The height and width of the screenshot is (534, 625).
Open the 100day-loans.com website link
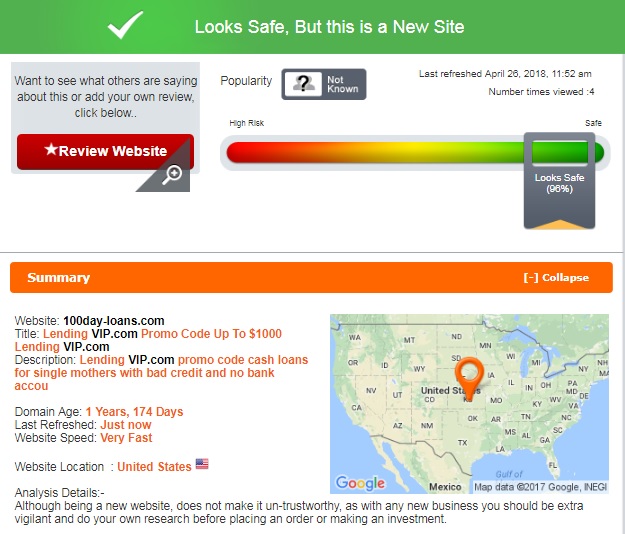click(x=114, y=321)
